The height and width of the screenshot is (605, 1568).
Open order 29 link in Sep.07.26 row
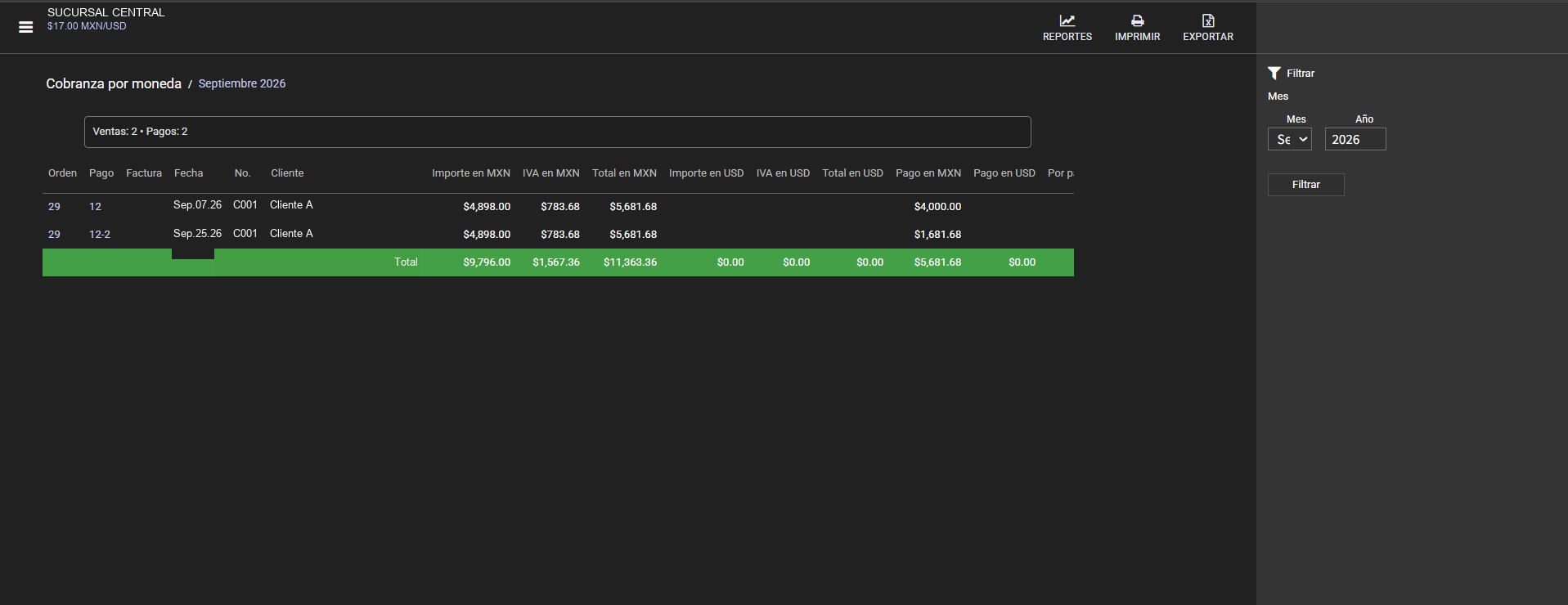click(54, 207)
